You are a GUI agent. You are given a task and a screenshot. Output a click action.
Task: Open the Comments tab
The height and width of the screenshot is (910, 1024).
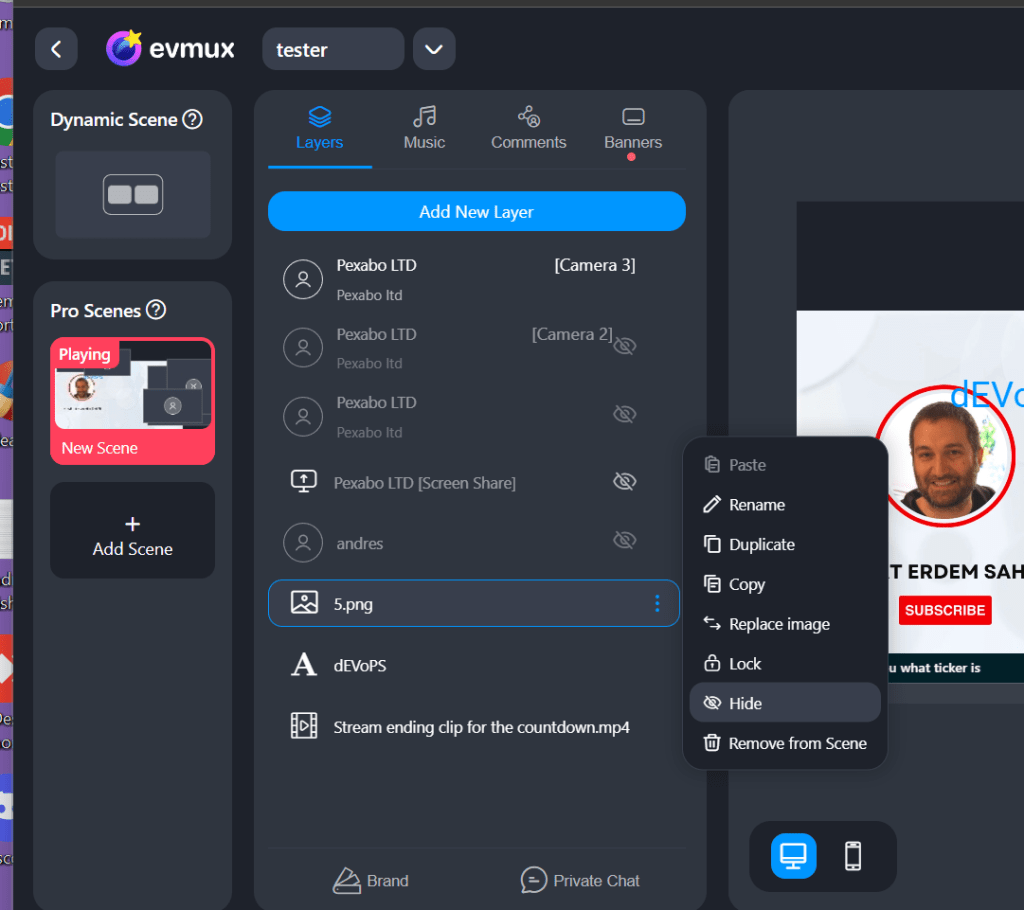pyautogui.click(x=528, y=128)
